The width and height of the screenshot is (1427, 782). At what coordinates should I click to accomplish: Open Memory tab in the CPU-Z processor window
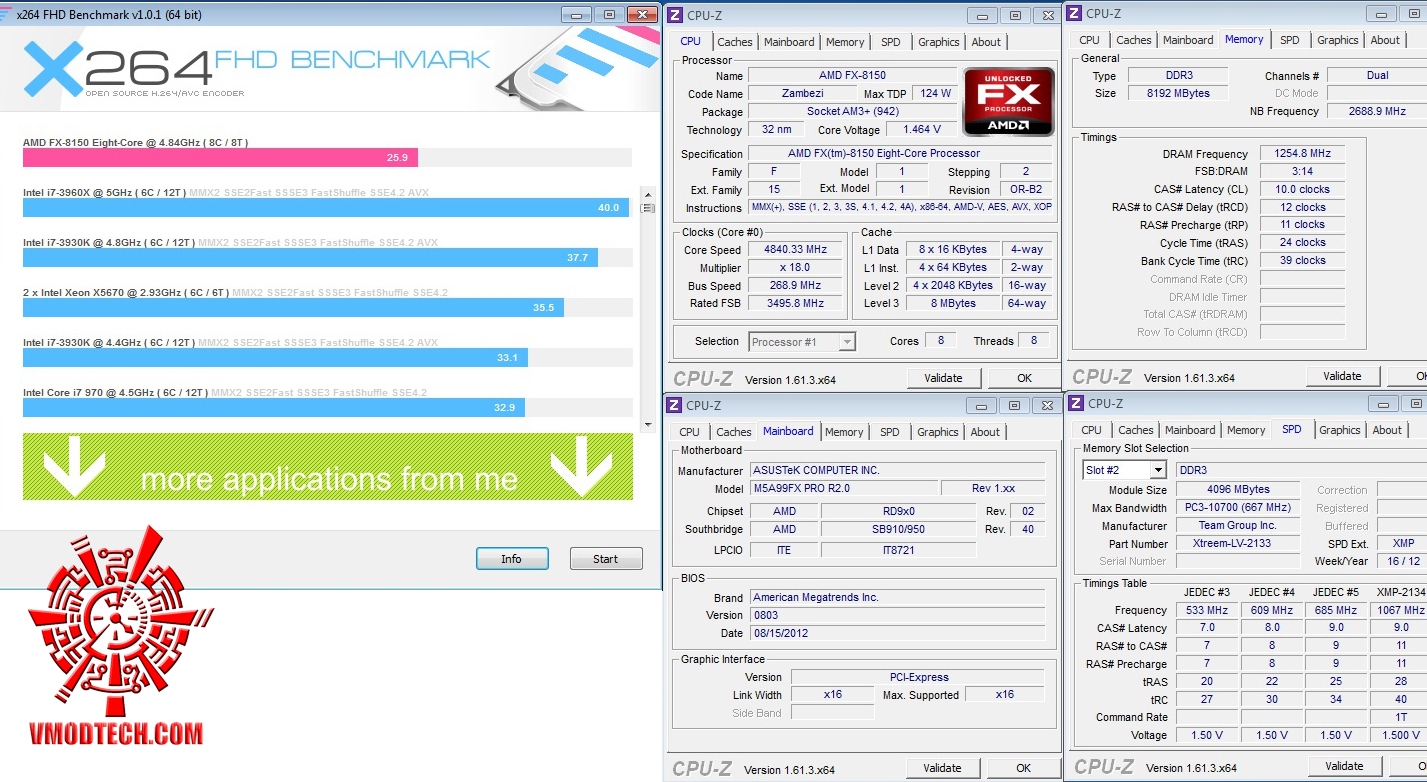(x=845, y=42)
